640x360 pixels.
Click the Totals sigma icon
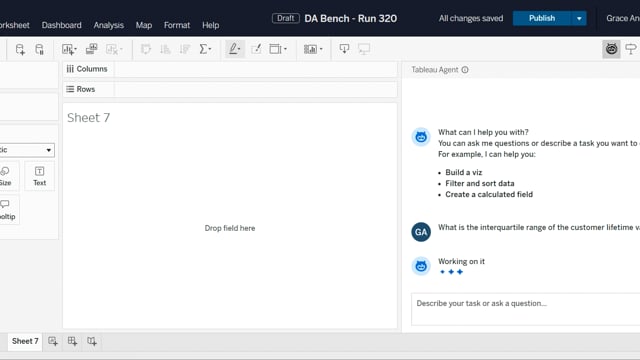[203, 49]
